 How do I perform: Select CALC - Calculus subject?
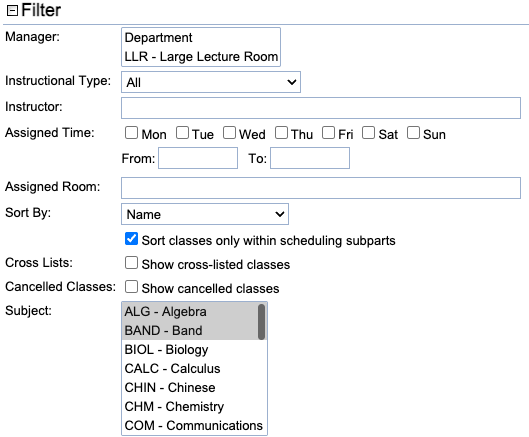click(194, 368)
